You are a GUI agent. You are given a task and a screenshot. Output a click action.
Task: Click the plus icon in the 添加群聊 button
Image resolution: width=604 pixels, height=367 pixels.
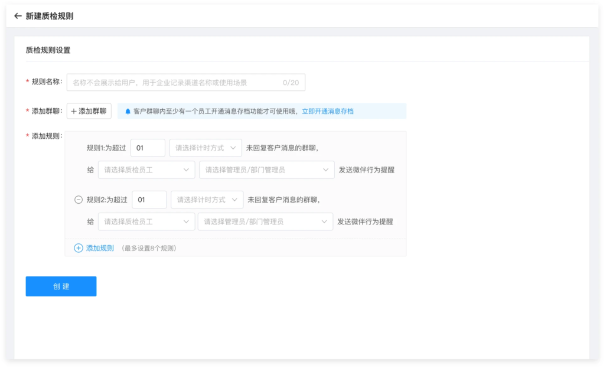(x=74, y=111)
